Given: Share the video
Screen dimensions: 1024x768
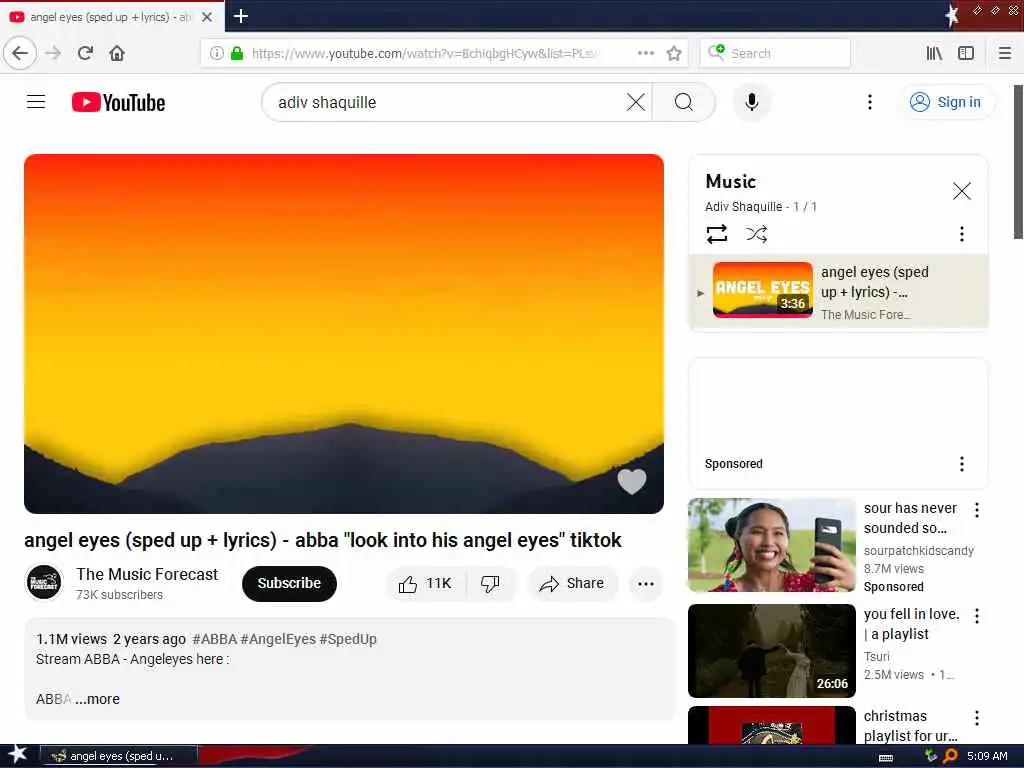Looking at the screenshot, I should click(x=571, y=583).
